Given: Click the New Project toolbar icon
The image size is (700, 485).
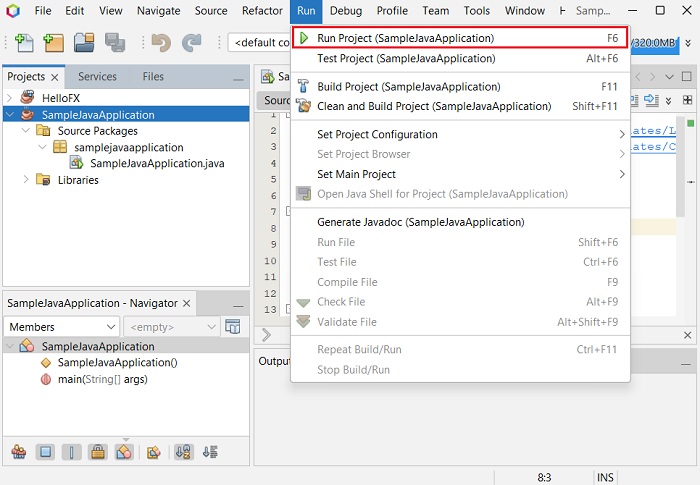Looking at the screenshot, I should tap(53, 42).
